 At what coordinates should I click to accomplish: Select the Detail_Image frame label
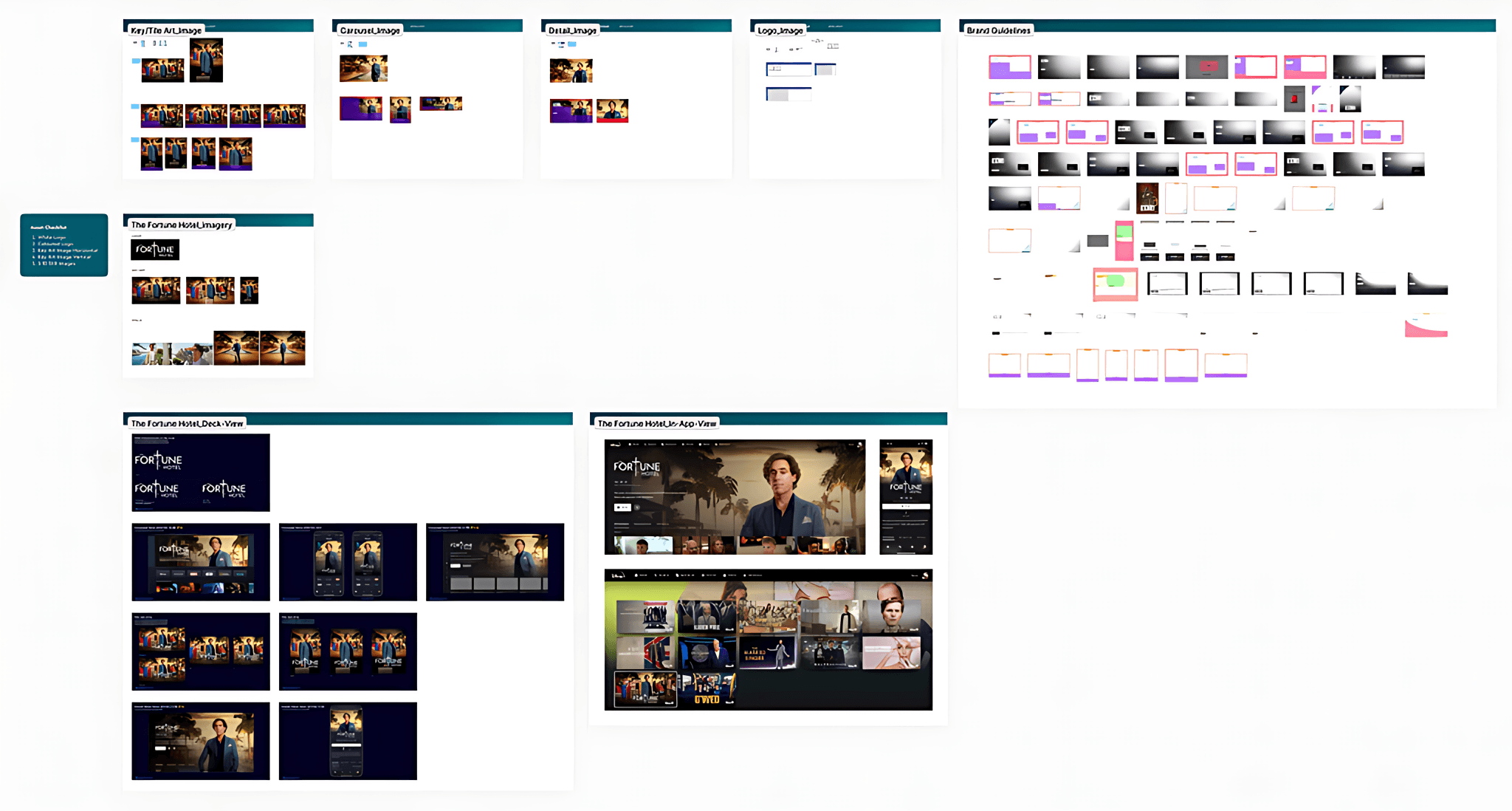tap(572, 30)
